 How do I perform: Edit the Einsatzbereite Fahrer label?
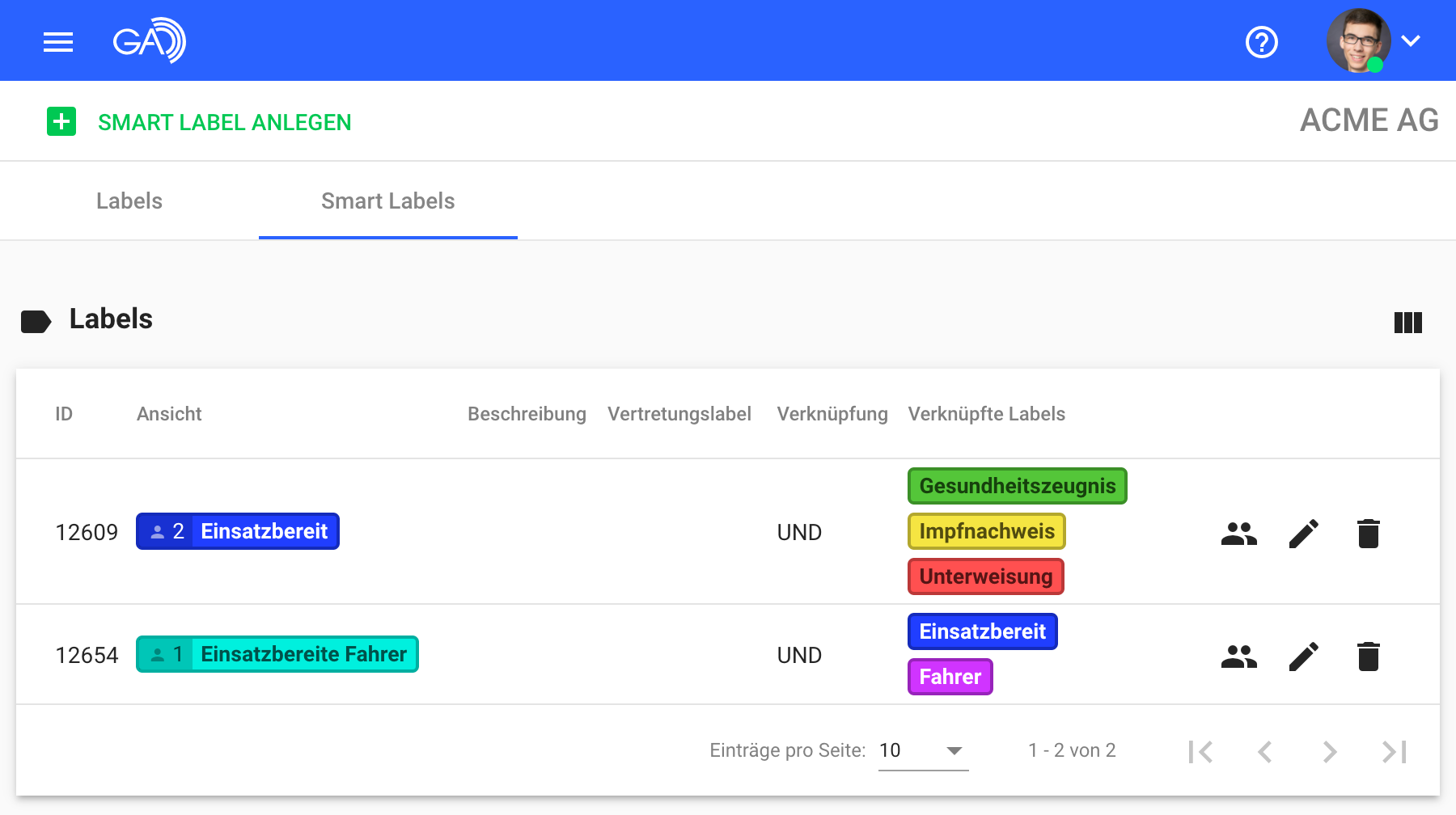(1303, 657)
